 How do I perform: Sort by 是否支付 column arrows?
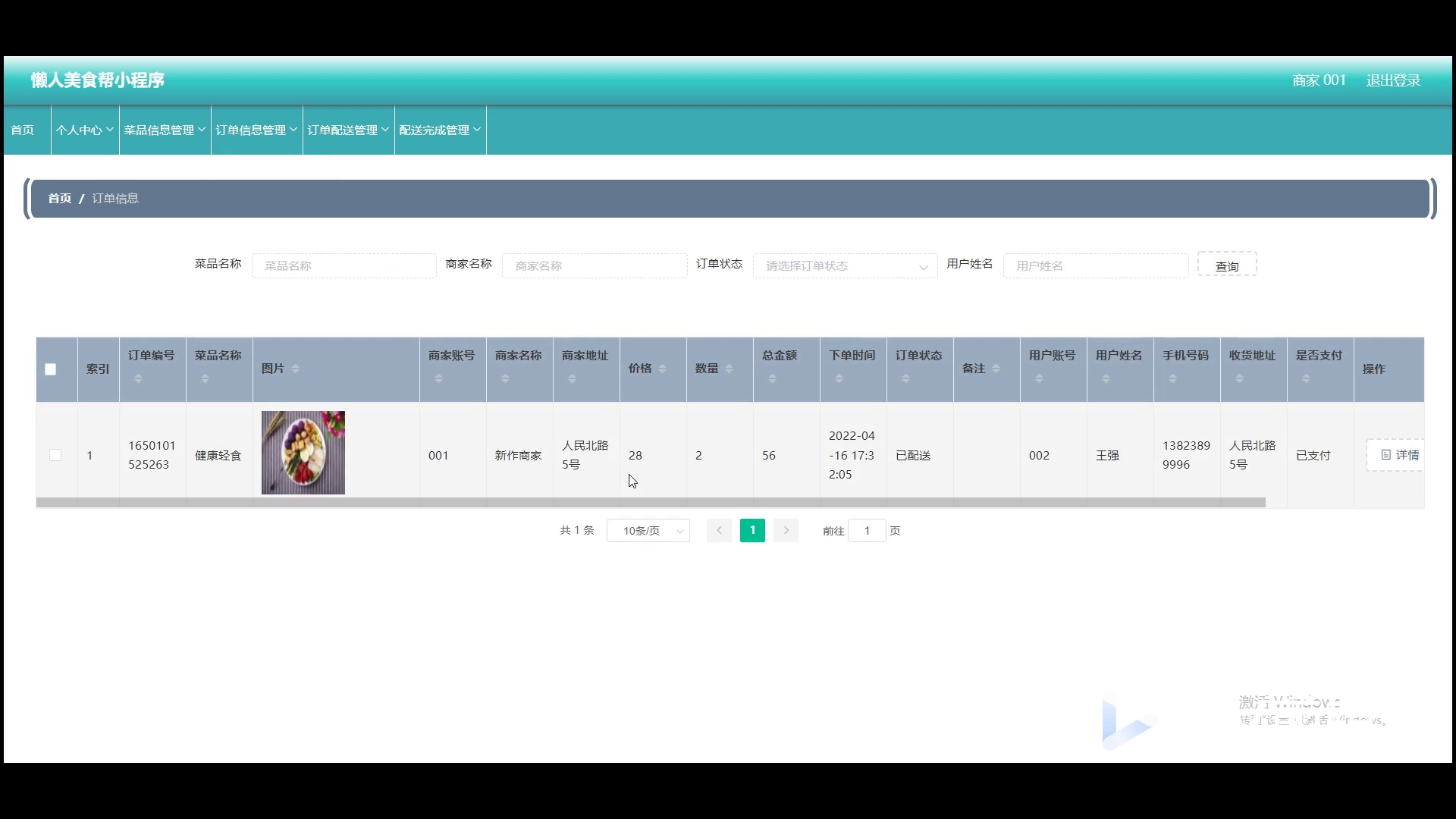[1306, 378]
